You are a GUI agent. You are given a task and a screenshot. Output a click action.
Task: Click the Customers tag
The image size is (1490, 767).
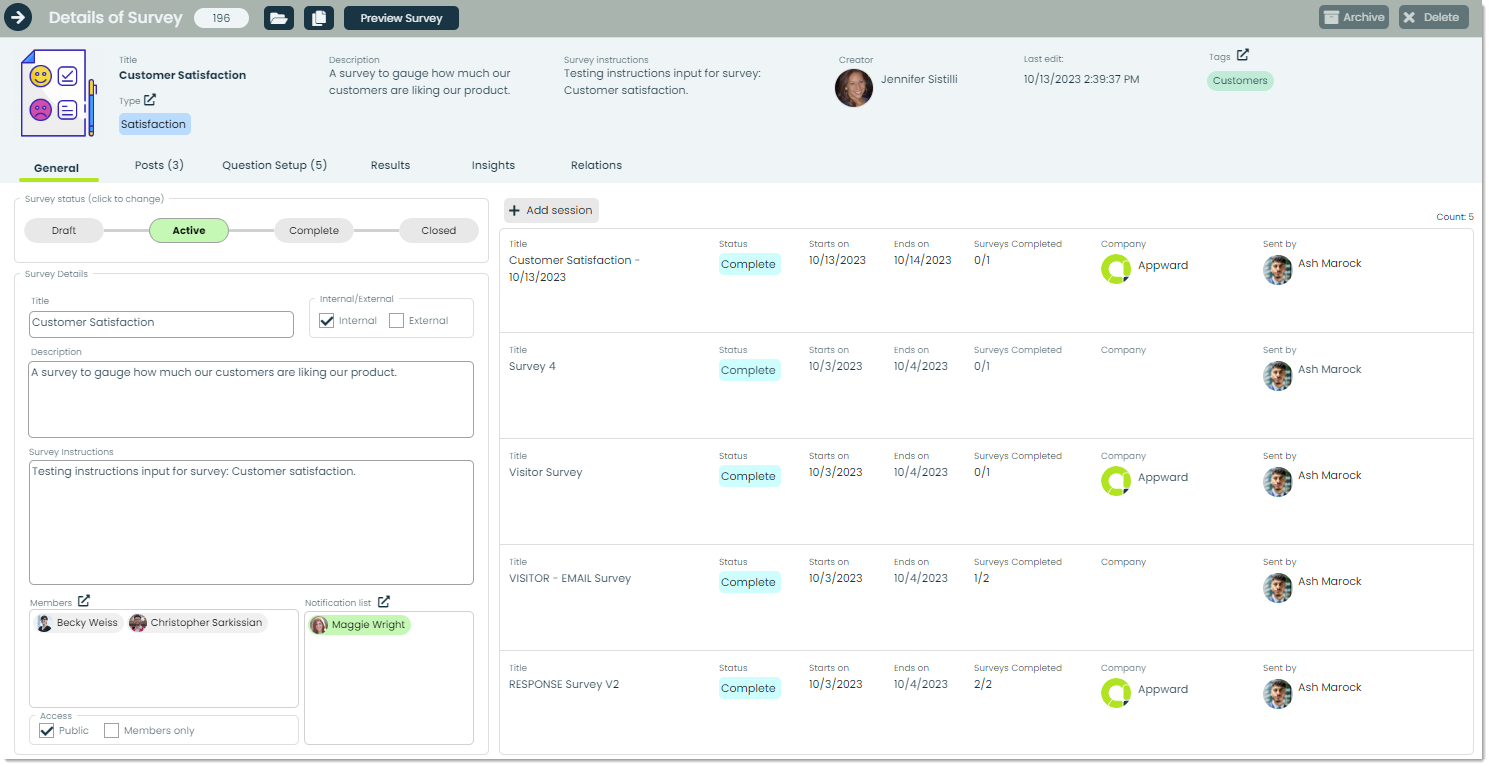[x=1240, y=81]
